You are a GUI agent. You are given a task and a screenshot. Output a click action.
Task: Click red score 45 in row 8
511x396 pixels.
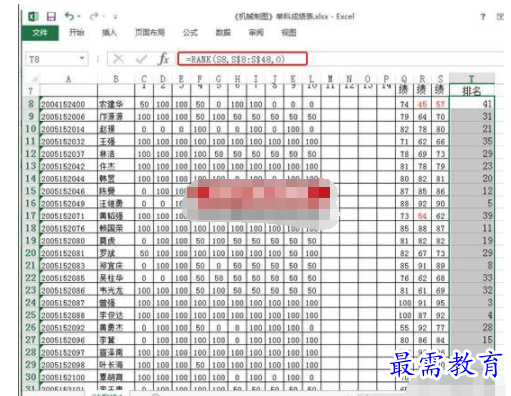coord(422,104)
